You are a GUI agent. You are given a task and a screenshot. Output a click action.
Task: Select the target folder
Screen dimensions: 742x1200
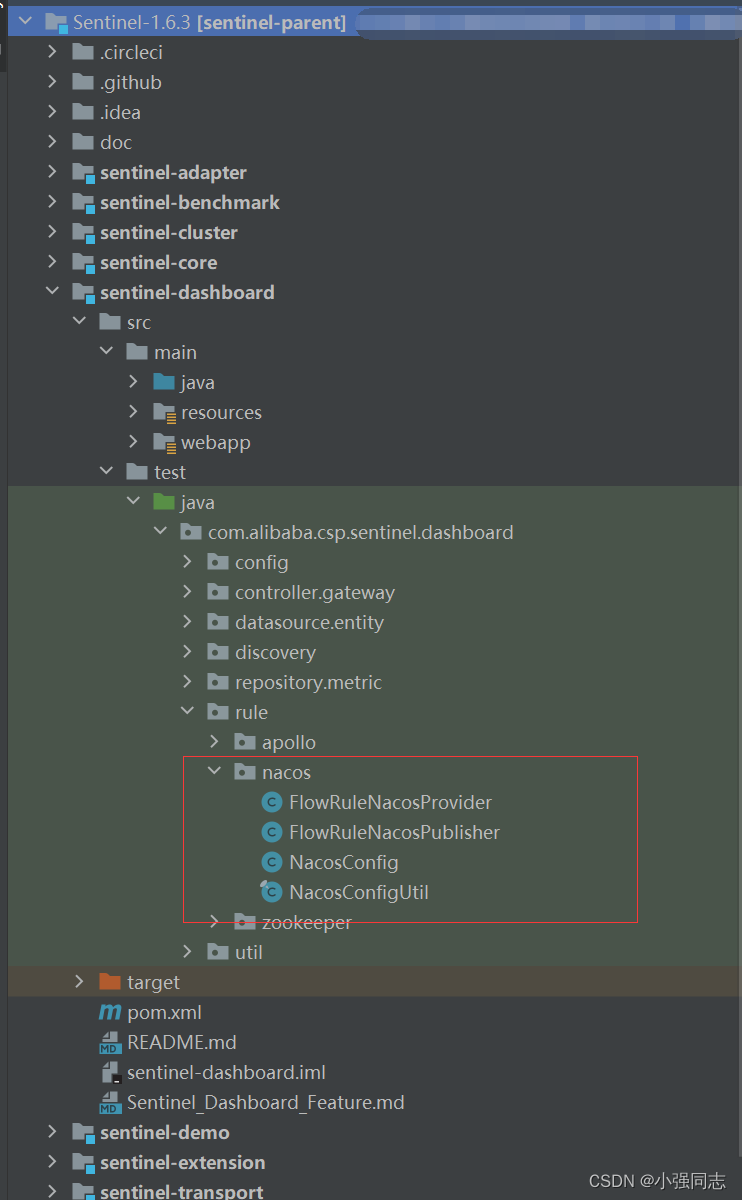(156, 982)
